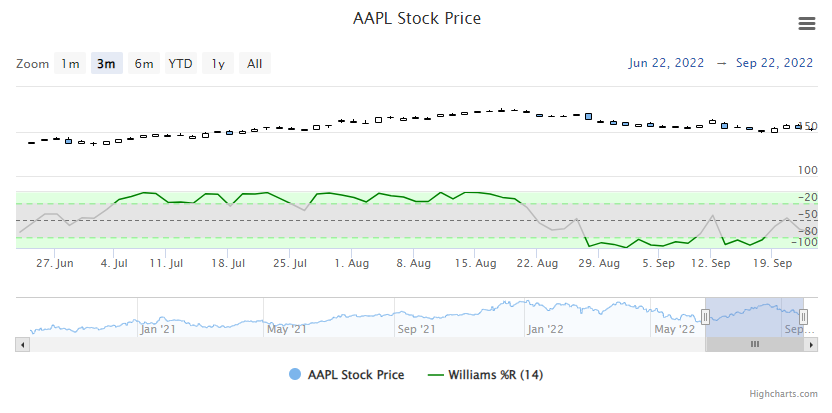
Task: Click the left navigator handle
Action: point(705,317)
